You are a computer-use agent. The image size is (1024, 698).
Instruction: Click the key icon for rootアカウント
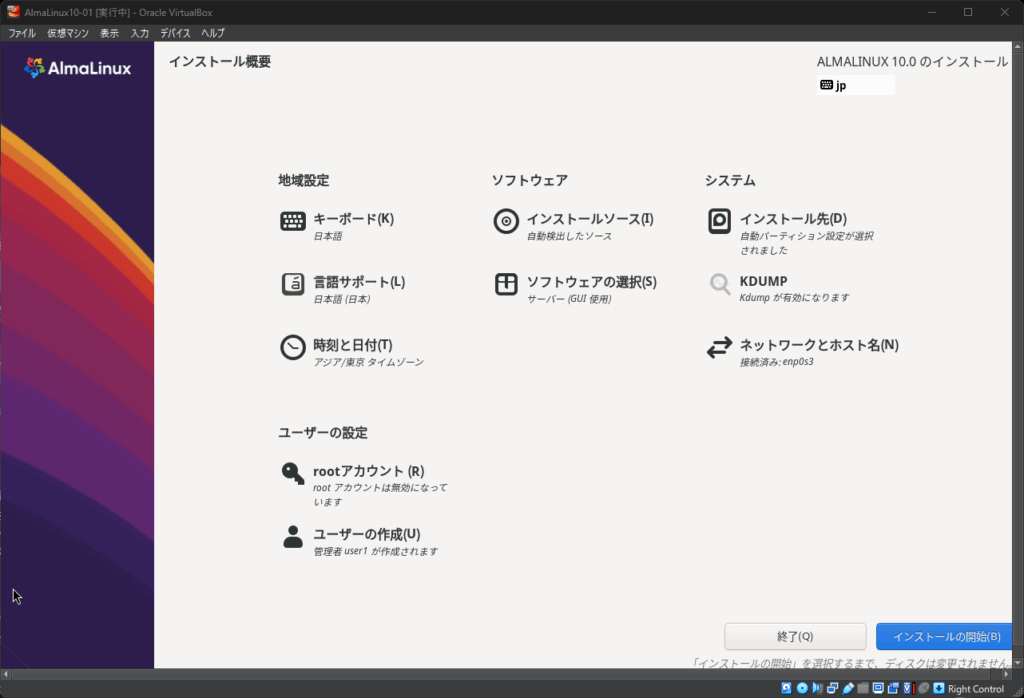pos(293,473)
